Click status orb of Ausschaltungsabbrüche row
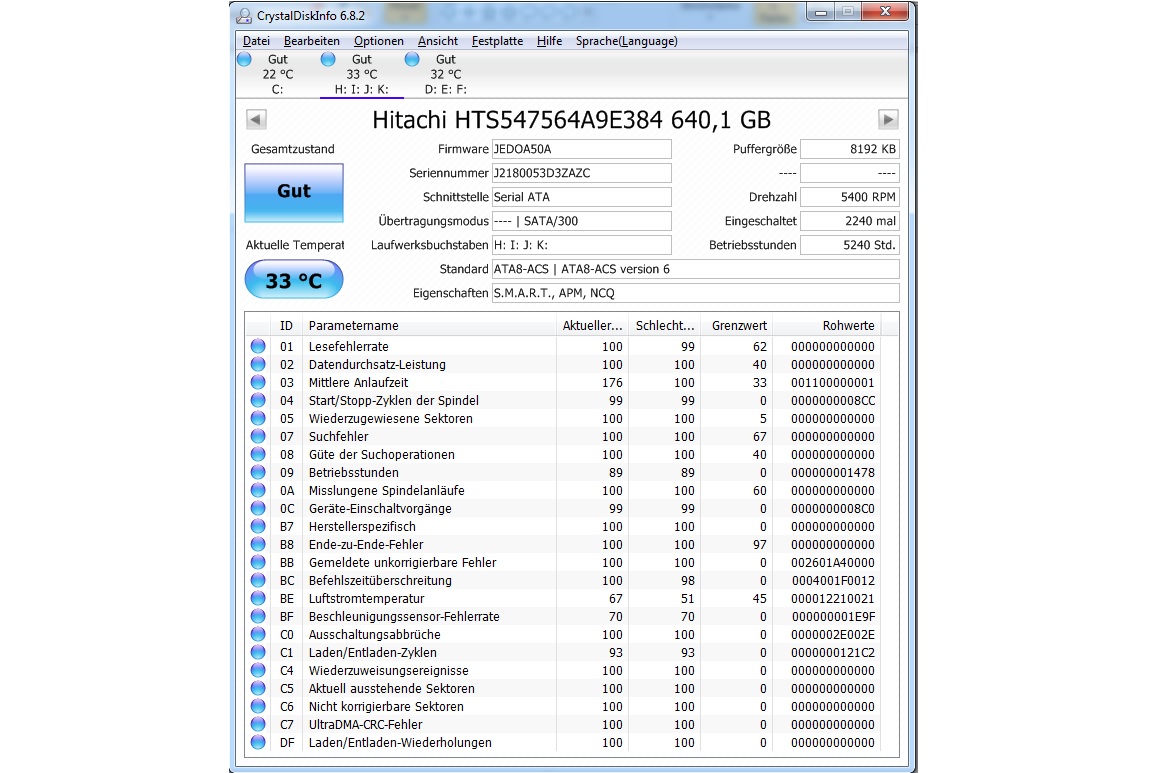The image size is (1152, 773). [258, 634]
